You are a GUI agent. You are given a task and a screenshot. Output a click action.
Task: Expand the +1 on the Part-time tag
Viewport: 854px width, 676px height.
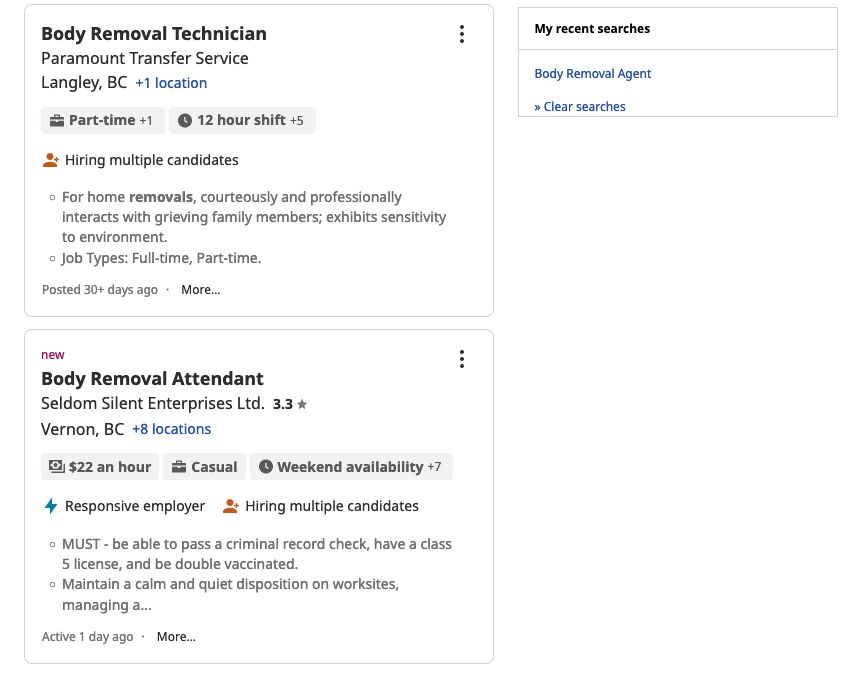tap(144, 120)
